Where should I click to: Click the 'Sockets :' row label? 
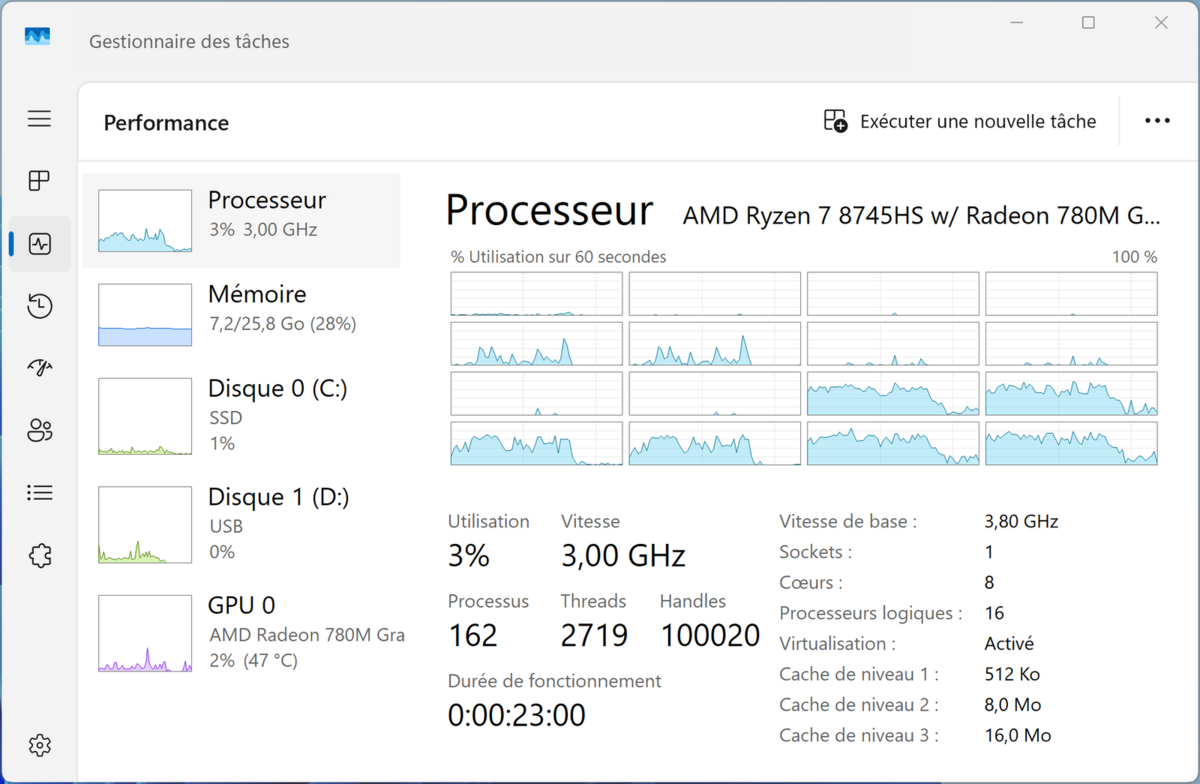(x=815, y=552)
